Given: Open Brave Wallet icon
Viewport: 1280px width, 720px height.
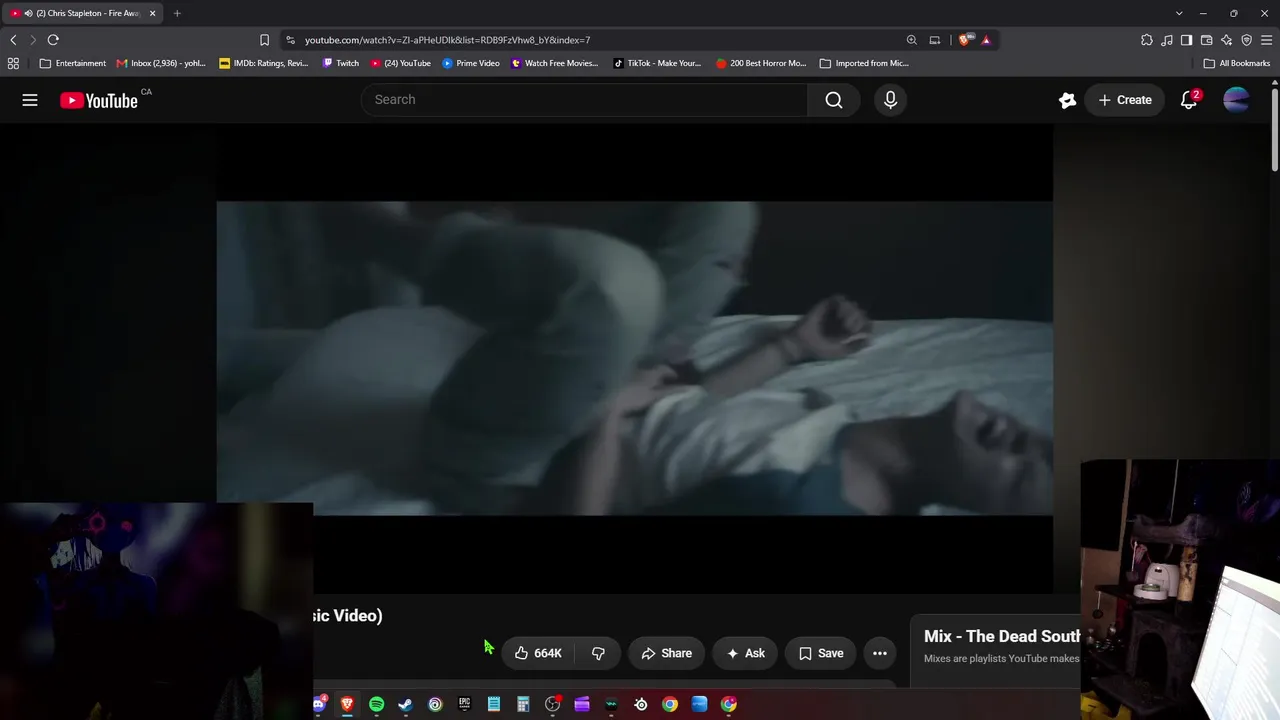Looking at the screenshot, I should click(1206, 40).
